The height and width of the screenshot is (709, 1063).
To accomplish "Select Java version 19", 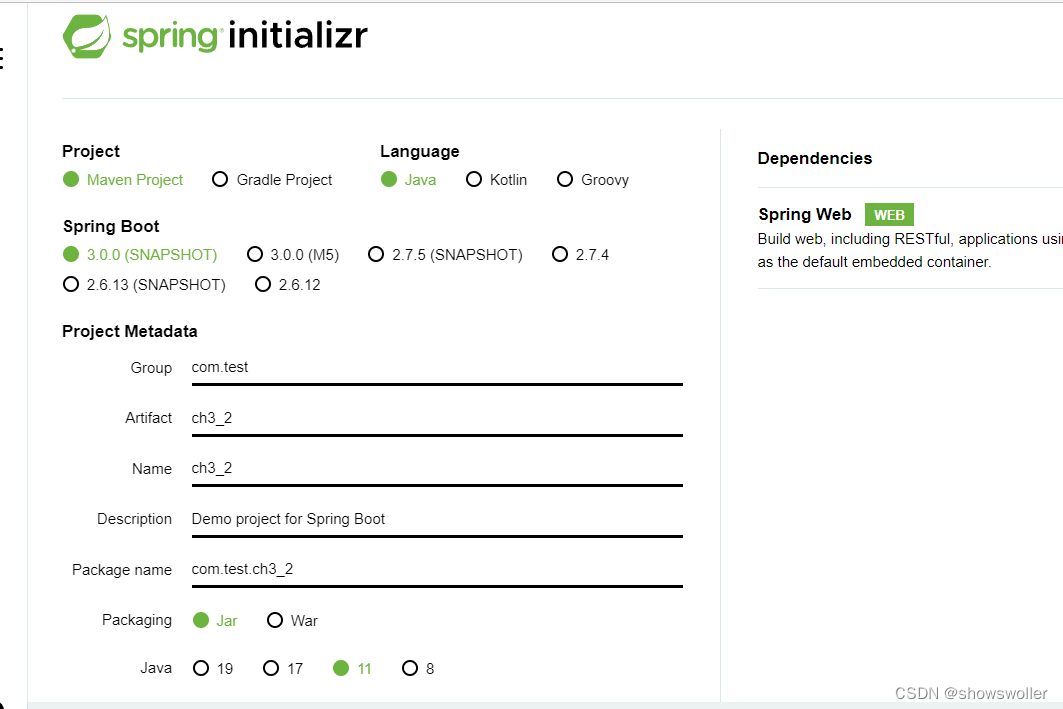I will coord(201,668).
